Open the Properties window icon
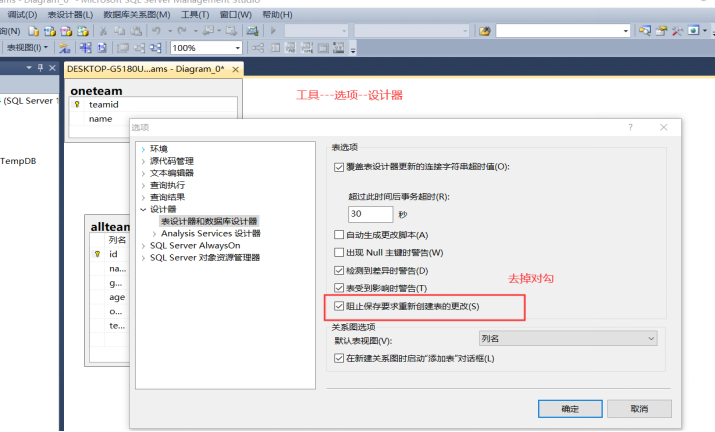Viewport: 715px width, 432px height. pos(661,31)
